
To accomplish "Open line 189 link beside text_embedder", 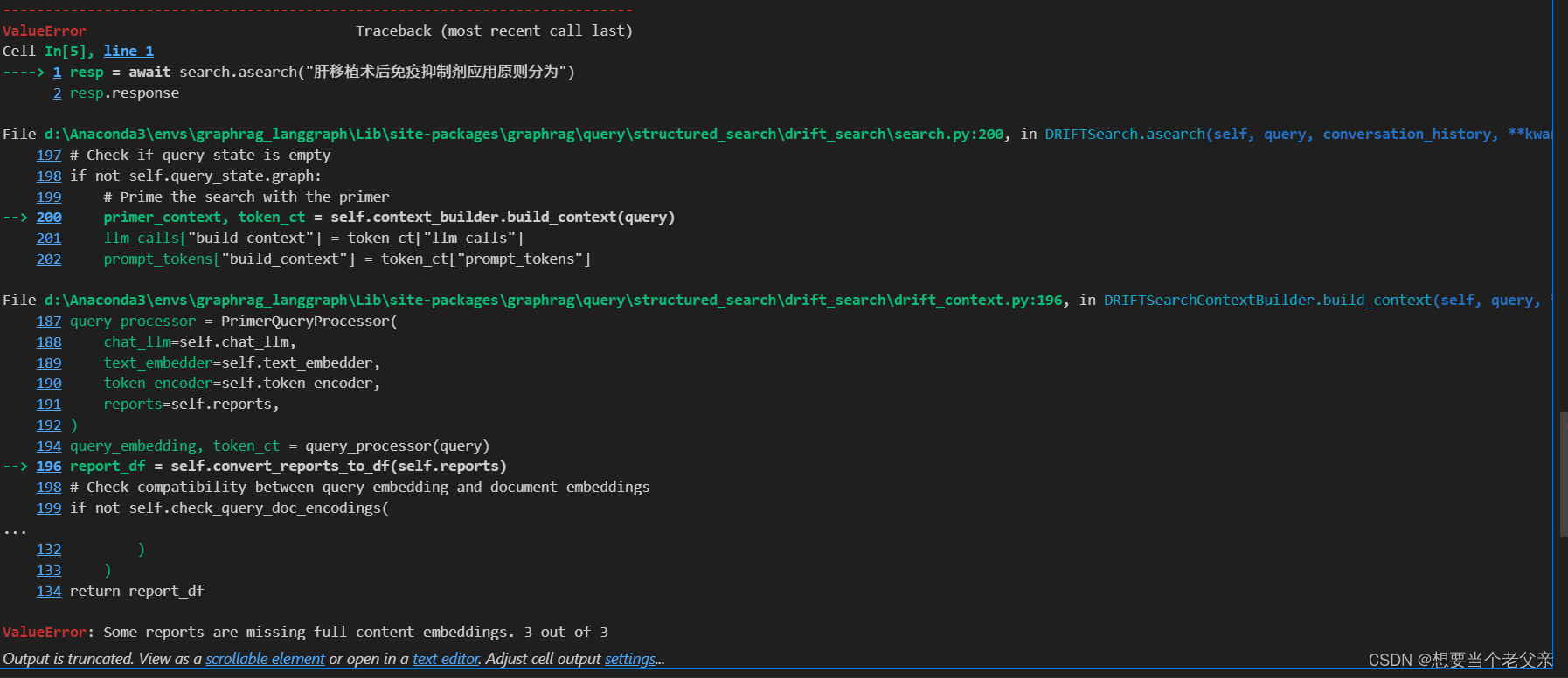I will click(x=49, y=363).
